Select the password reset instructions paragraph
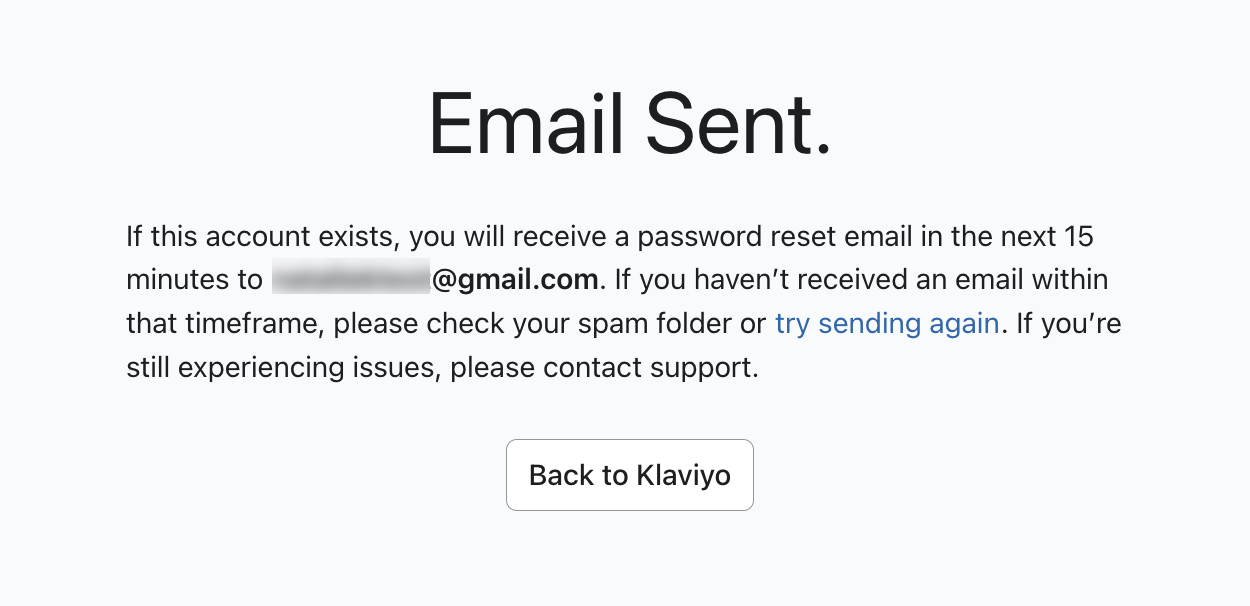Viewport: 1250px width, 606px height. click(x=622, y=300)
